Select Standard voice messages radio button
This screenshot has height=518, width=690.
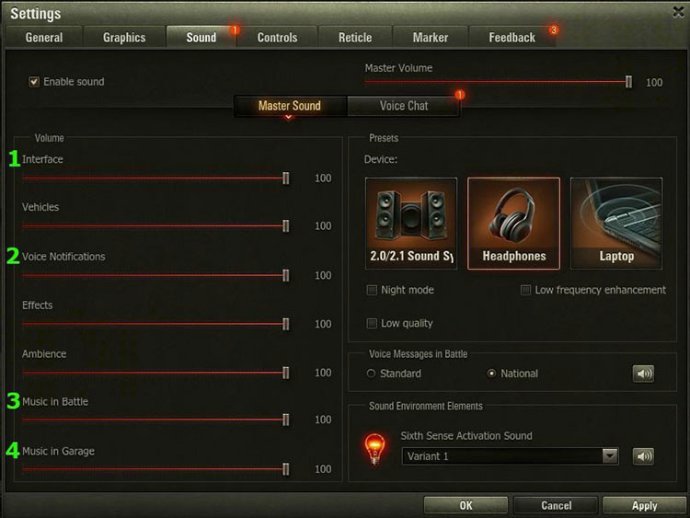pos(371,374)
